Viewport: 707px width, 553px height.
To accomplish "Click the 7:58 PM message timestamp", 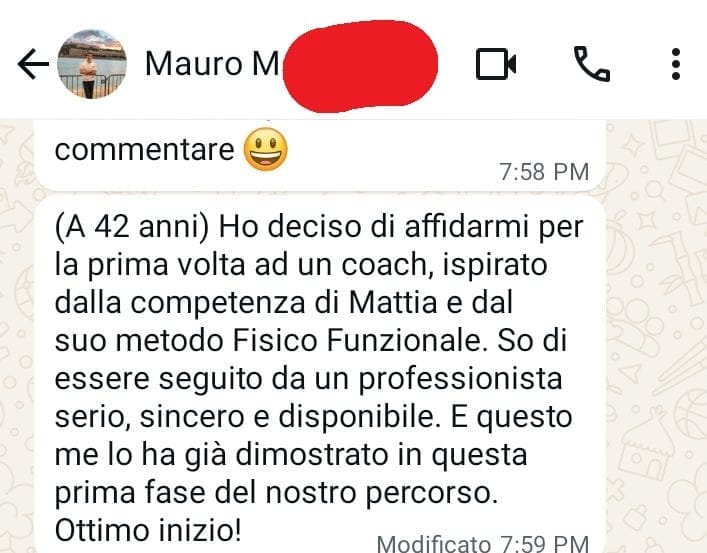I will click(544, 172).
